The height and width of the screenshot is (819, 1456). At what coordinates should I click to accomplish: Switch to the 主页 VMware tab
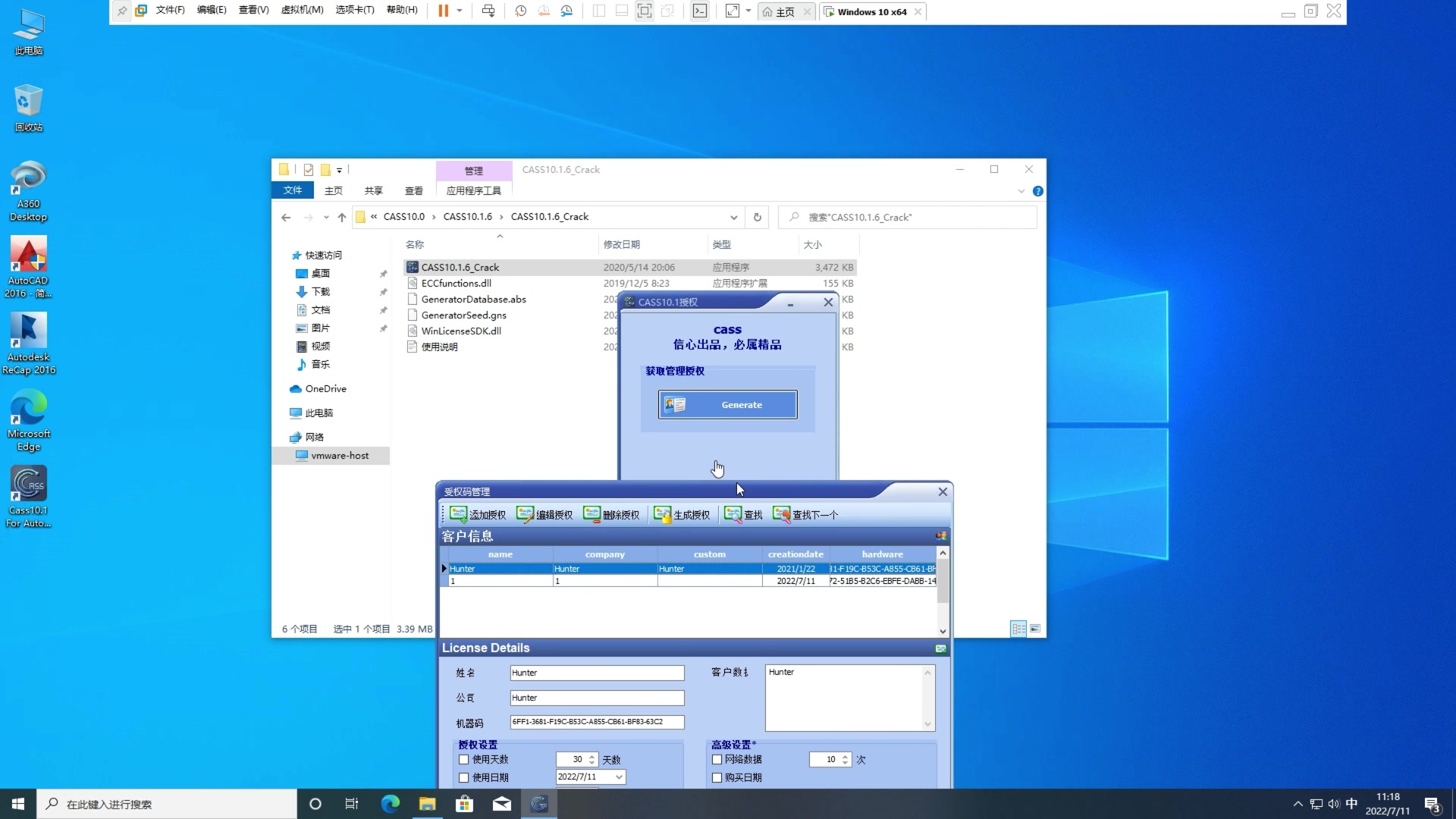(x=786, y=11)
